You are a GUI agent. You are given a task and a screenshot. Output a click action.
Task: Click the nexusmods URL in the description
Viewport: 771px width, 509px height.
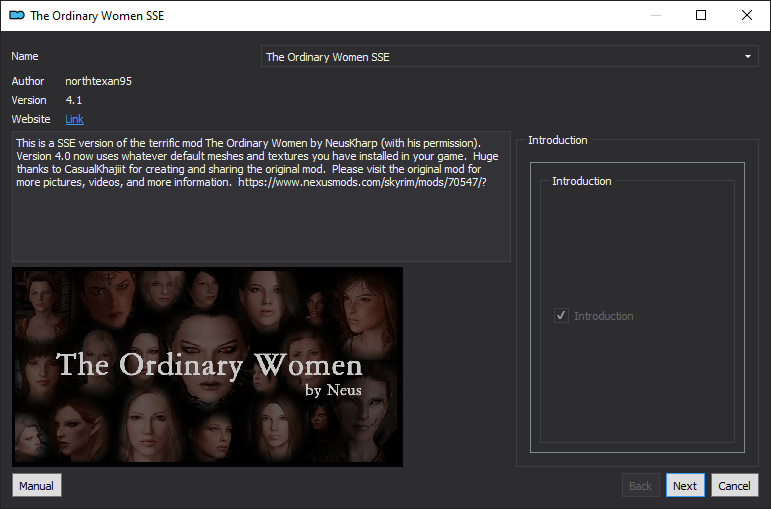pyautogui.click(x=362, y=182)
